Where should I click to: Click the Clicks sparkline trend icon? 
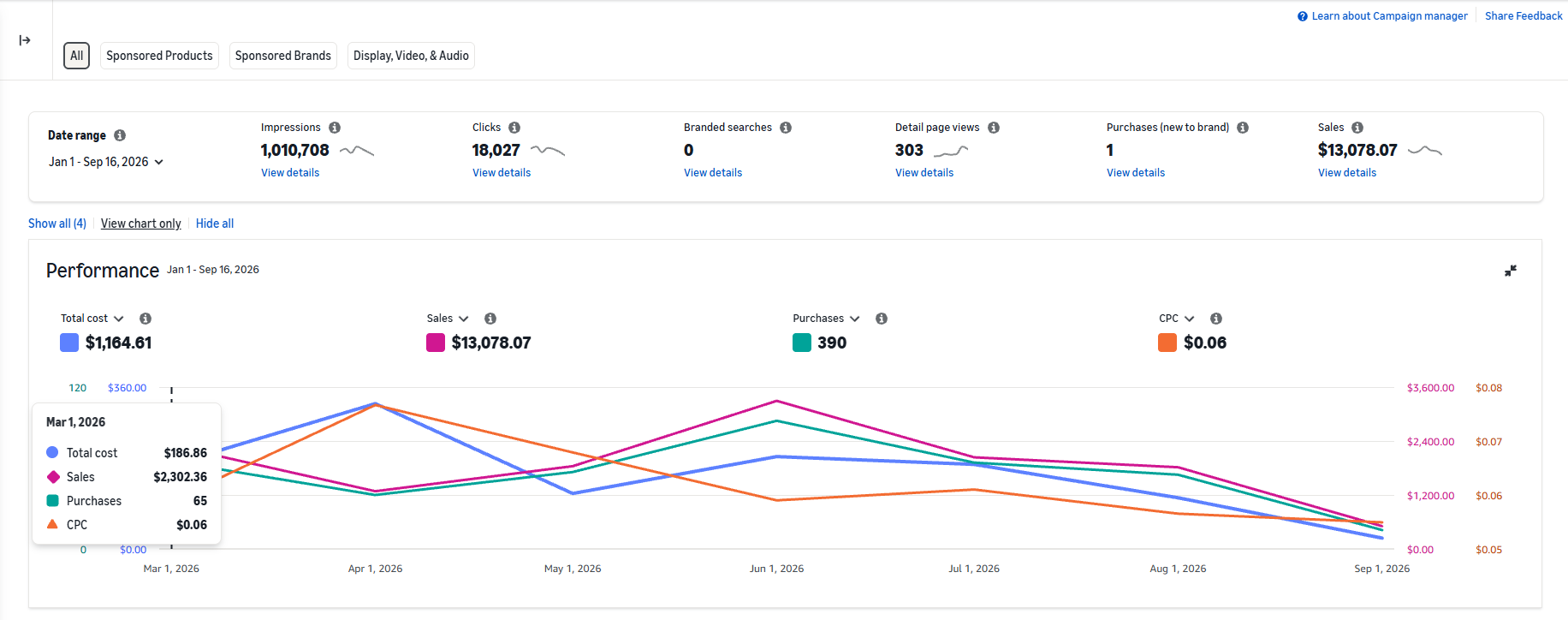tap(548, 151)
